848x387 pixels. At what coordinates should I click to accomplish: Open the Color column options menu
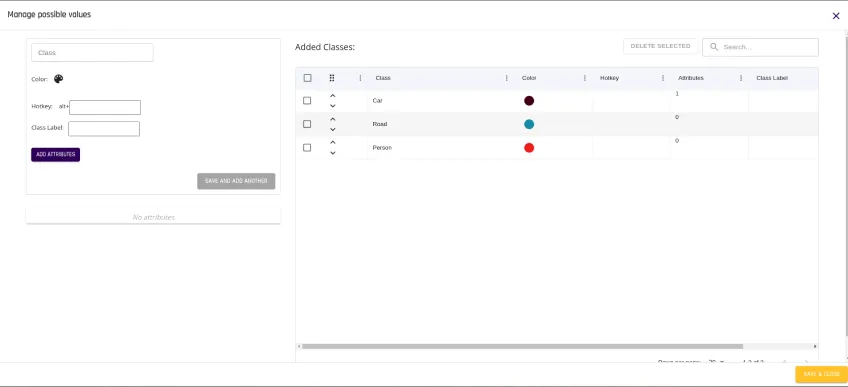click(585, 78)
